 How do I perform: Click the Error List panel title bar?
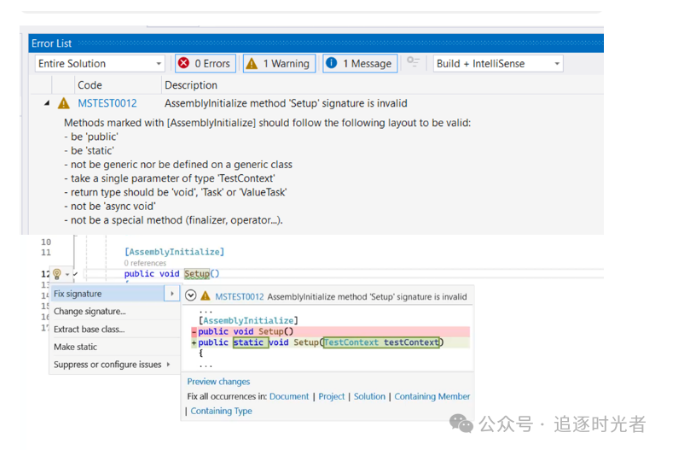pyautogui.click(x=316, y=43)
